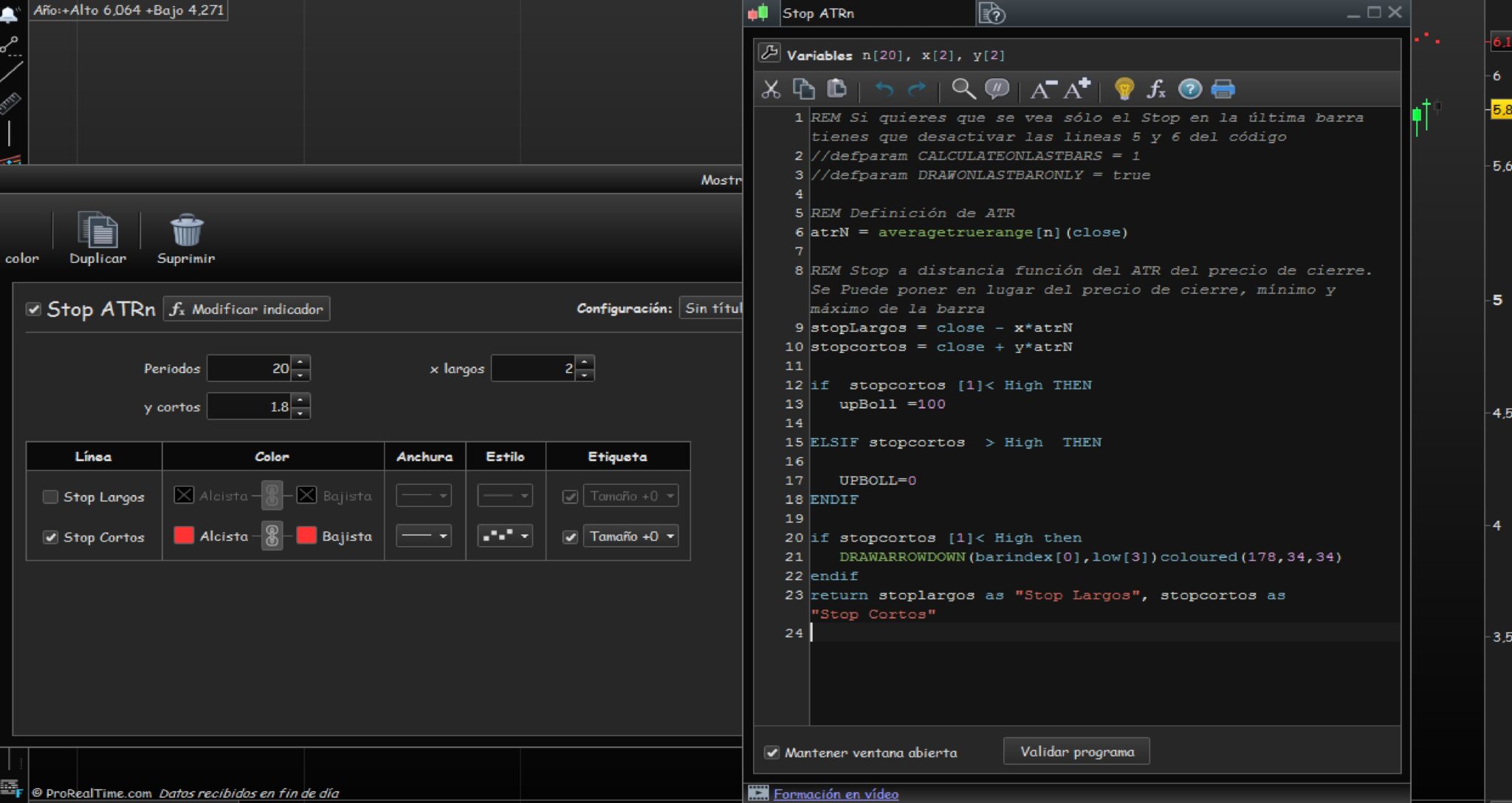Increase the editor font size with A+ icon
This screenshot has height=803, width=1512.
[x=1076, y=89]
